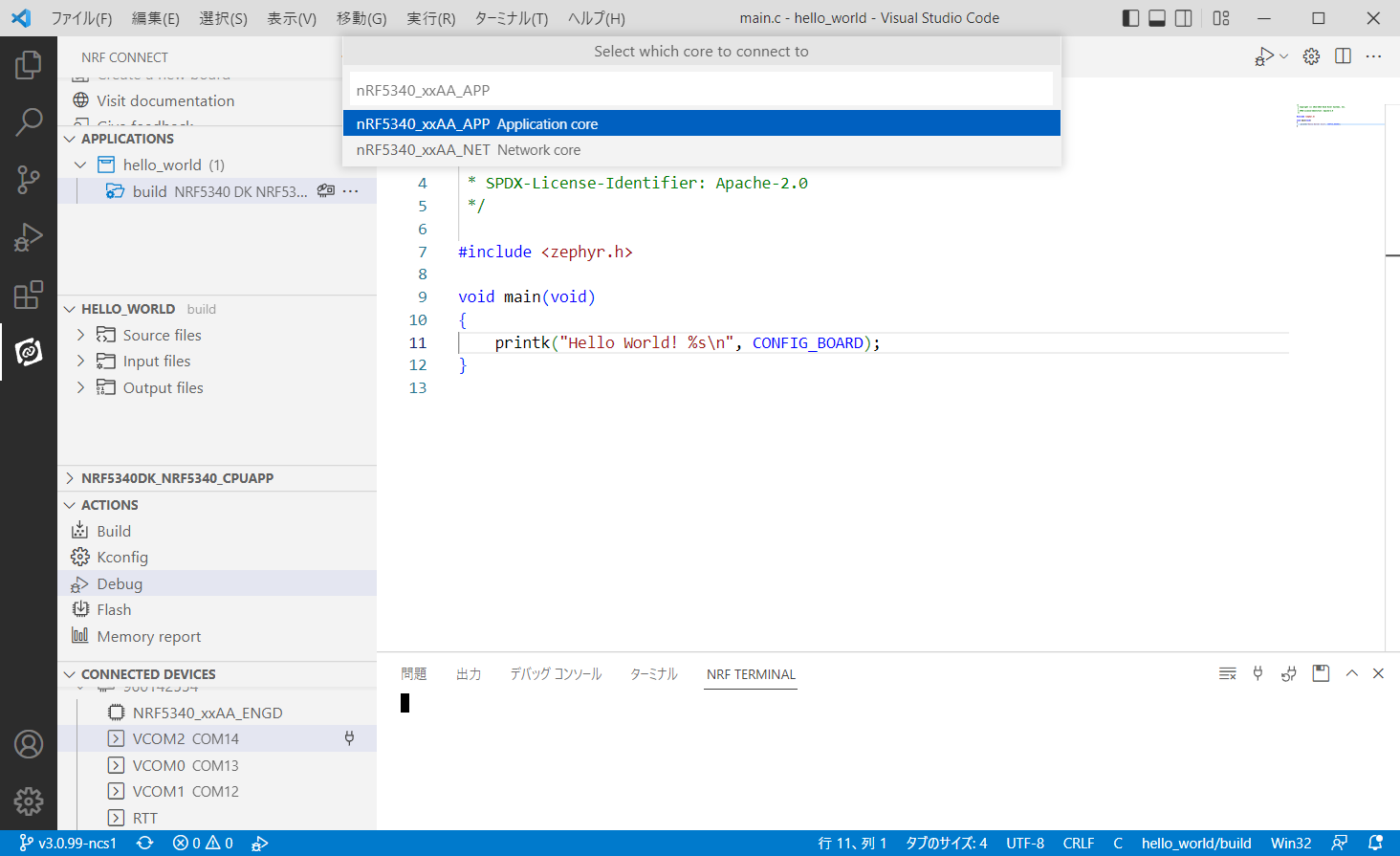This screenshot has height=856, width=1400.
Task: Start debugging via the editor title bug-play icon
Action: [1264, 55]
